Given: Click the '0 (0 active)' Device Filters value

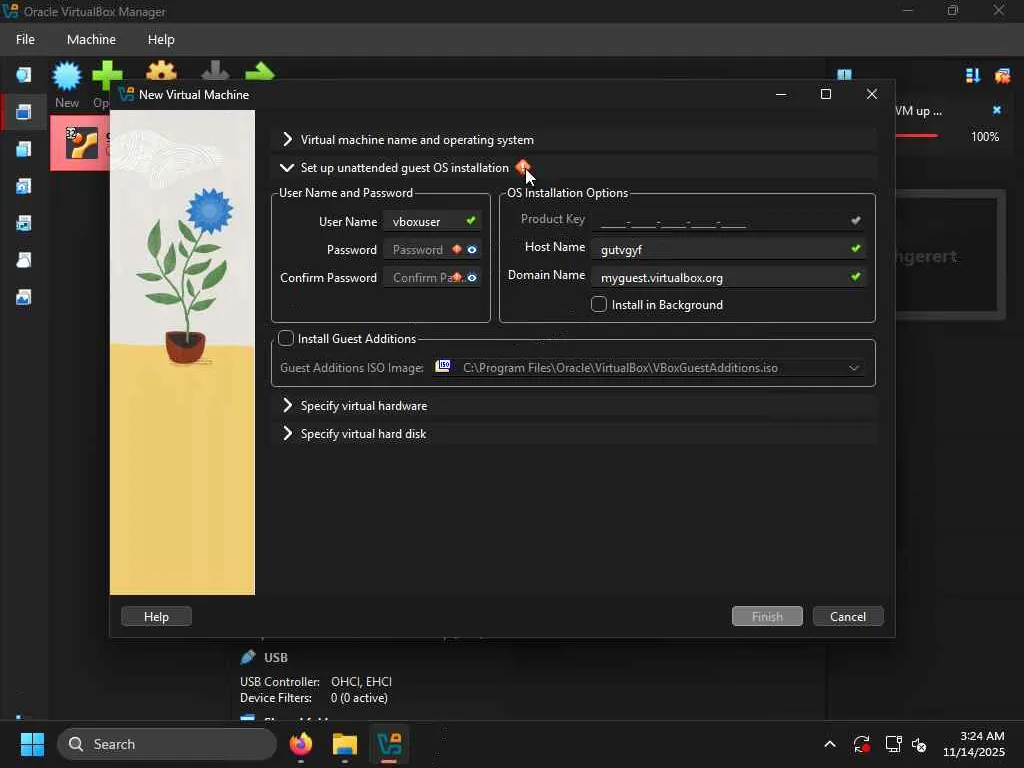Looking at the screenshot, I should pyautogui.click(x=359, y=697).
